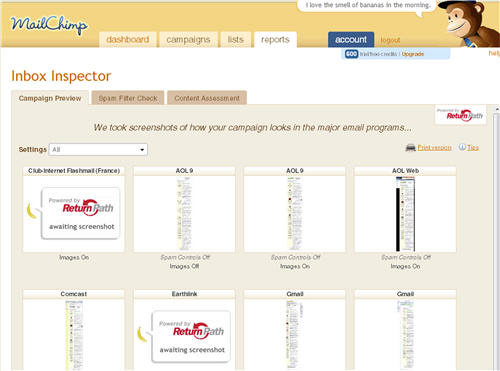Switch to Content Assessment tab
Screen dimensions: 500x371
point(207,98)
